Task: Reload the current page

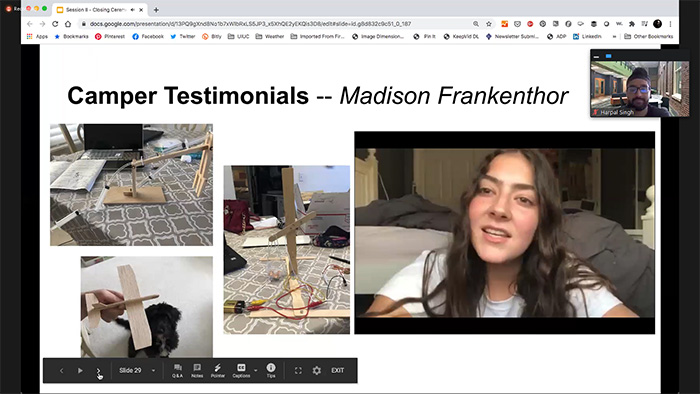Action: [55, 24]
